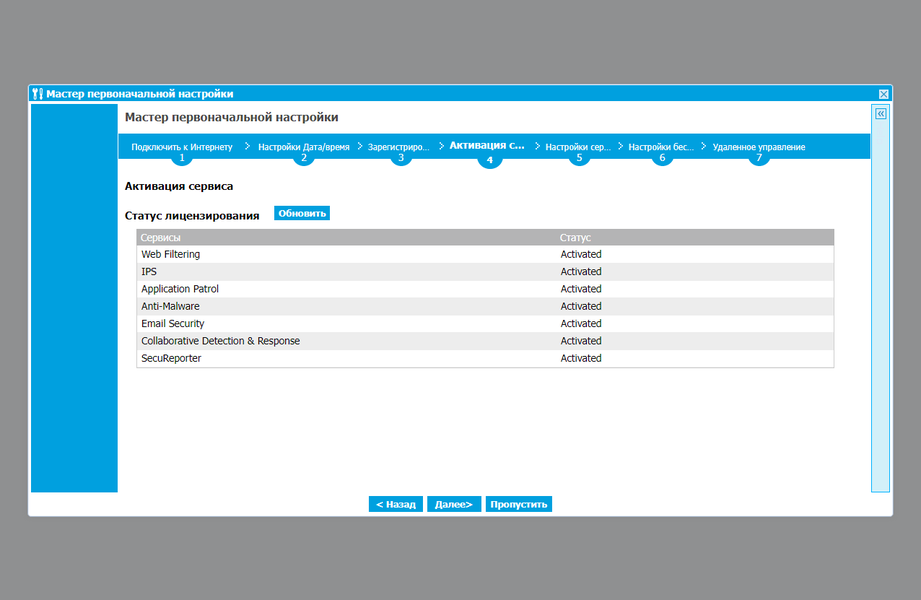921x600 pixels.
Task: Go to Настройки Дата/время step
Action: pyautogui.click(x=304, y=147)
